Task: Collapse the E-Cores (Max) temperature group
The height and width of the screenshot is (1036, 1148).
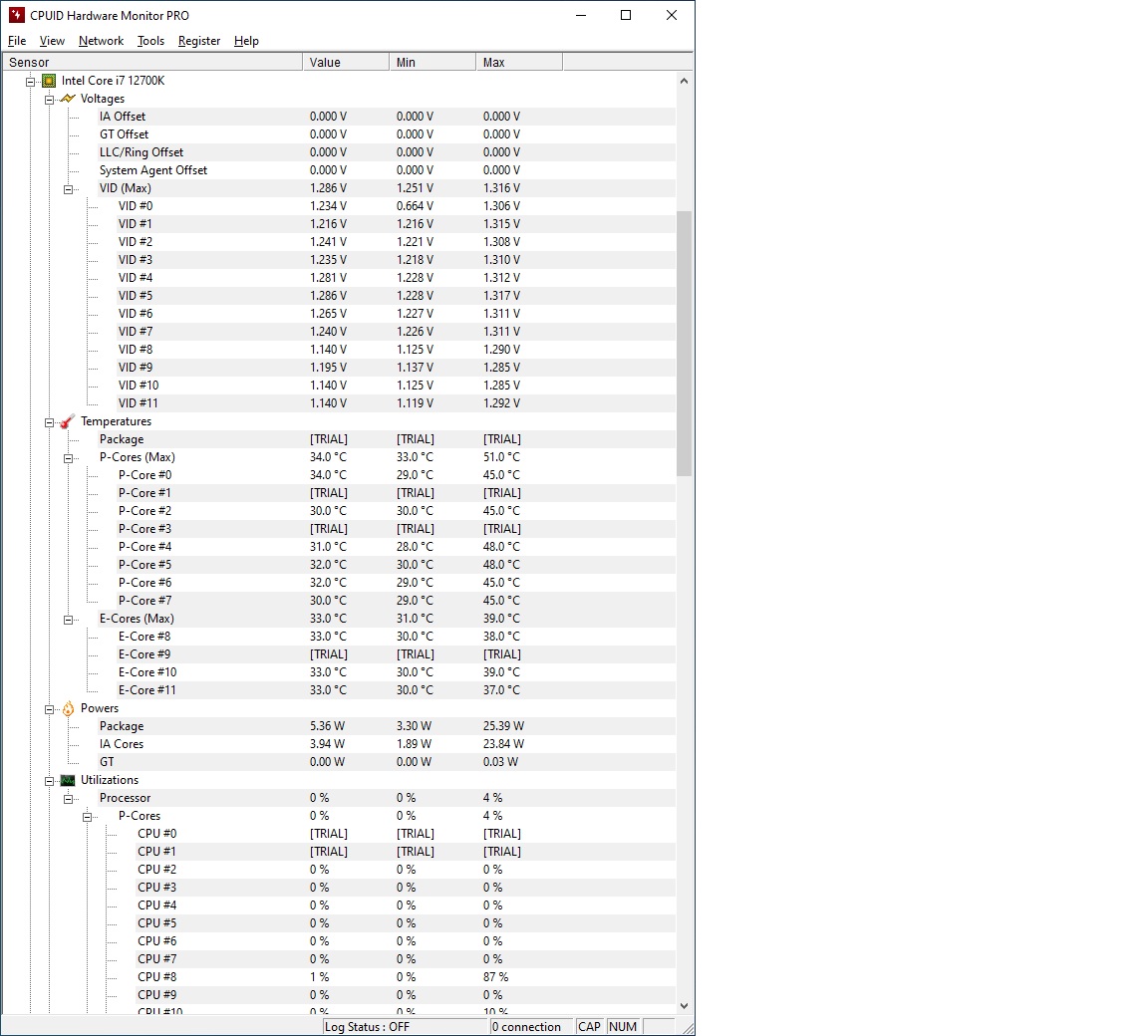Action: coord(68,619)
